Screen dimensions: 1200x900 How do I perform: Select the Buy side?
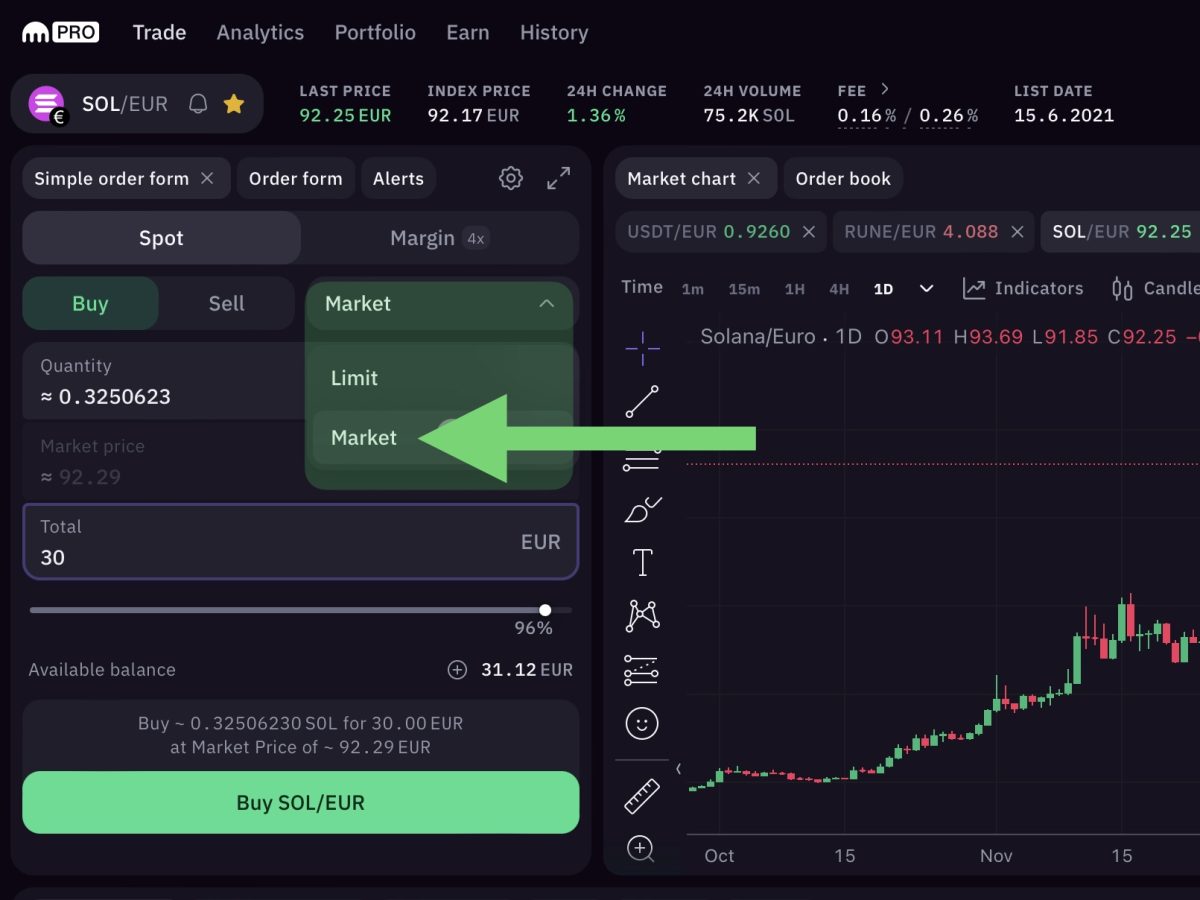point(90,304)
